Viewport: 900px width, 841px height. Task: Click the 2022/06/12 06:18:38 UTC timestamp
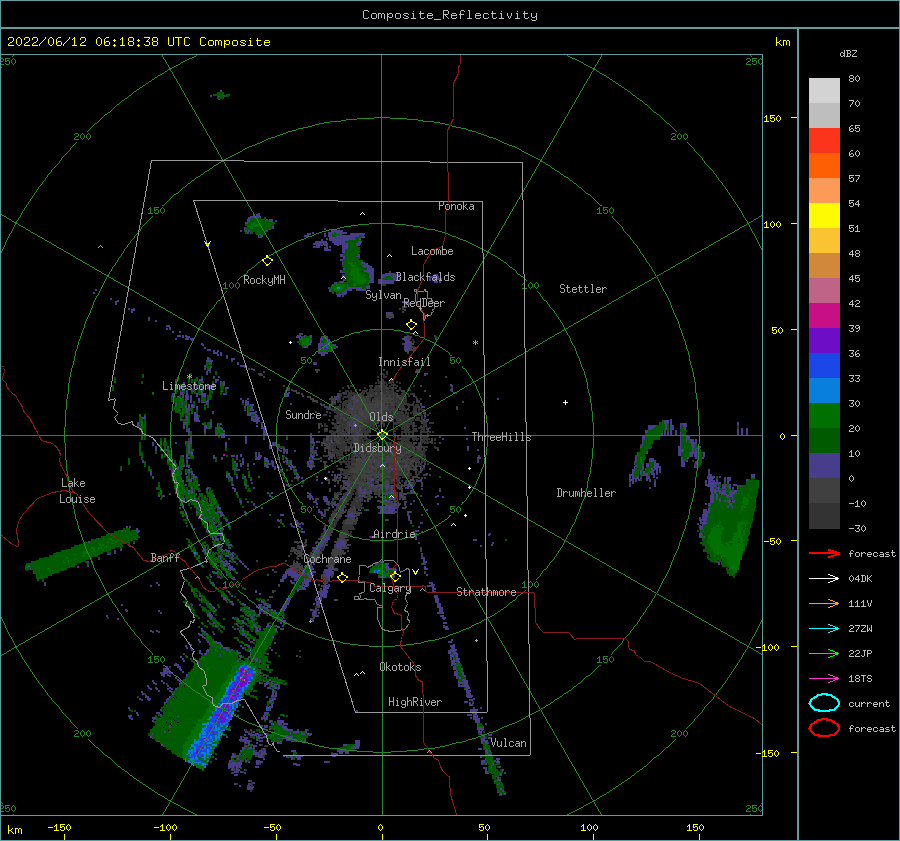point(99,42)
